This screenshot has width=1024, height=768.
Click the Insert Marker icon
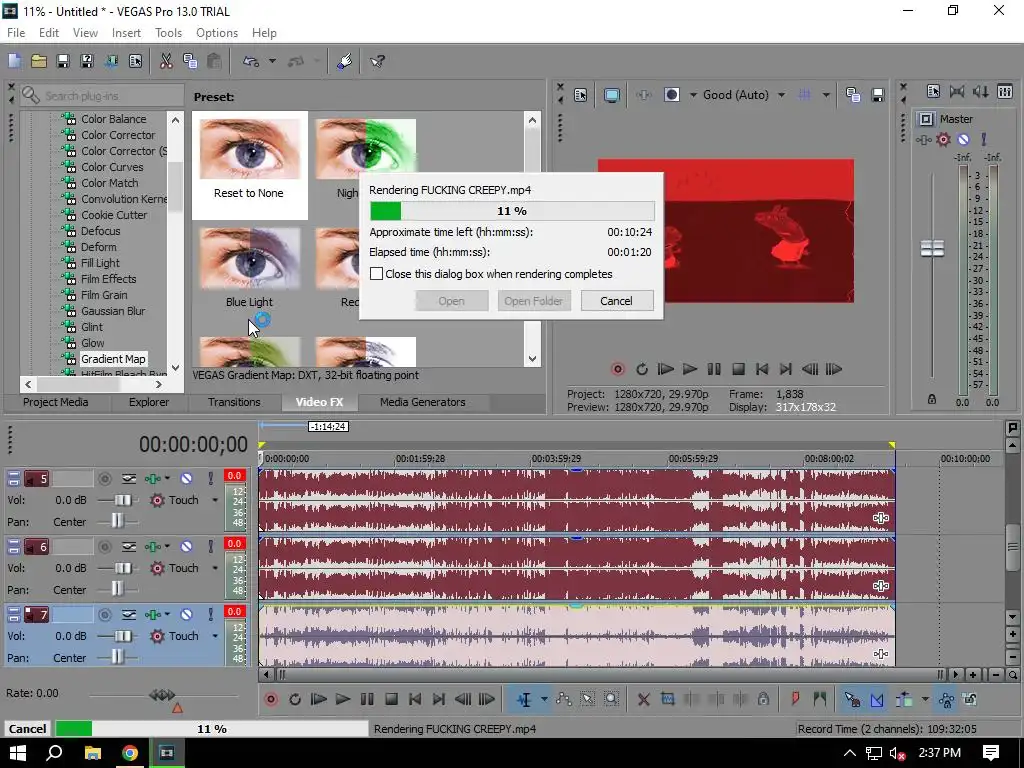(x=795, y=699)
